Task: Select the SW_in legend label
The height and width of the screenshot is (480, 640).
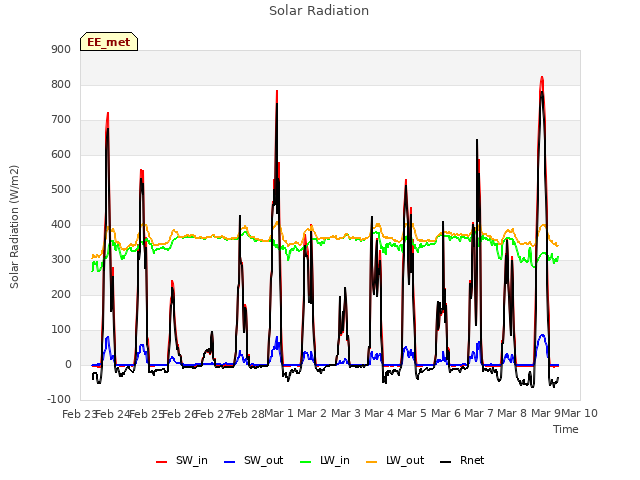Action: (x=192, y=461)
